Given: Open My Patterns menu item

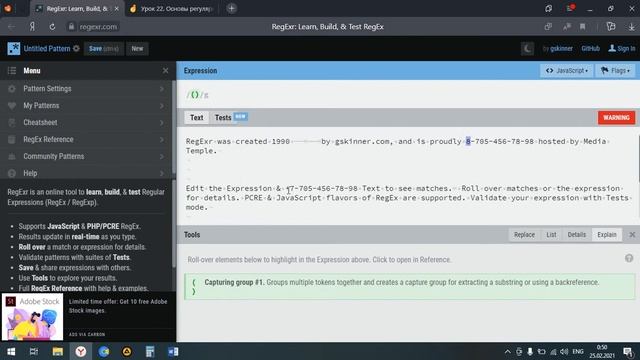Looking at the screenshot, I should click(x=86, y=106).
